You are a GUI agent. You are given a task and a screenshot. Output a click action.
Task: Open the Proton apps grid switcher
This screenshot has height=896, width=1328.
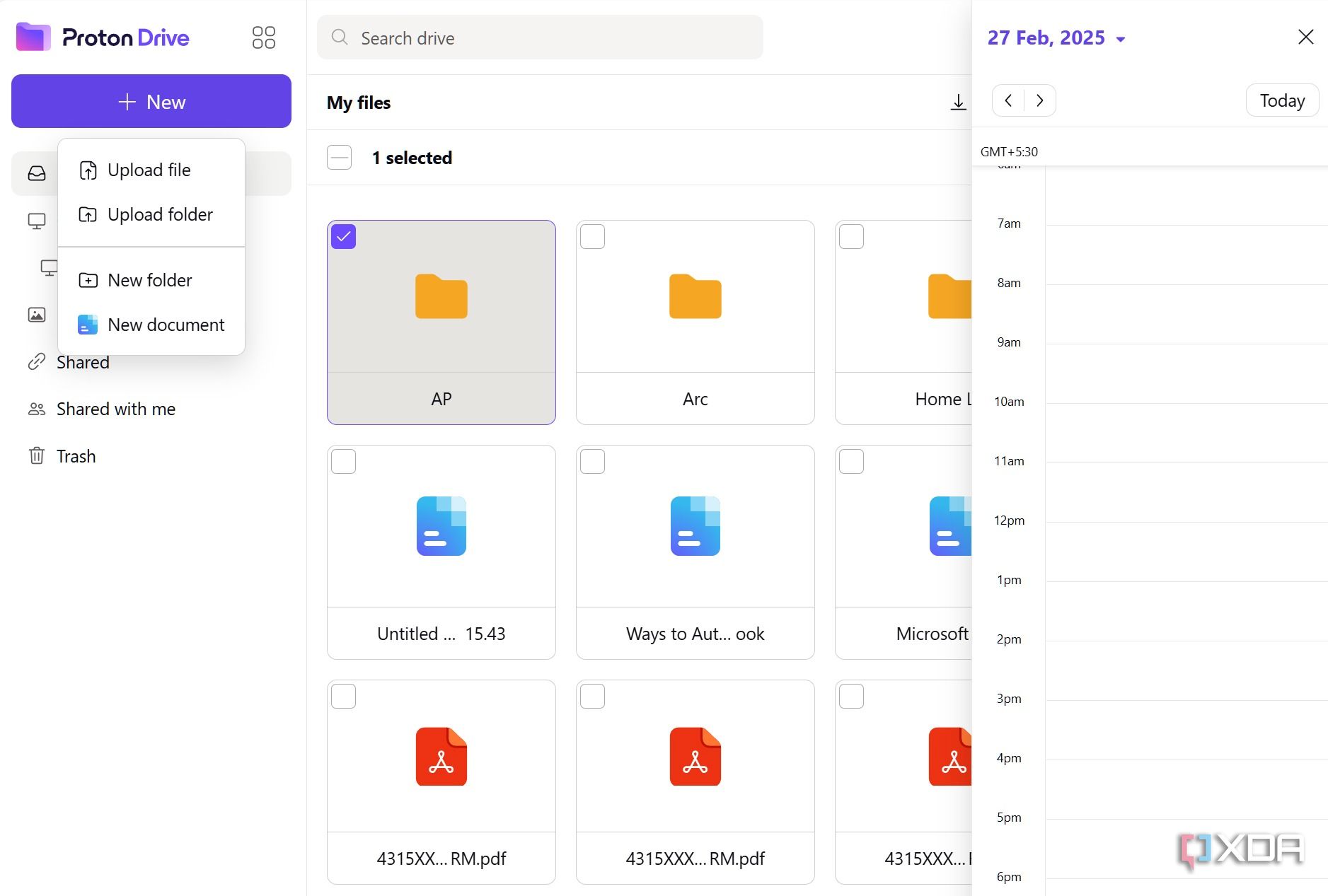pyautogui.click(x=263, y=37)
